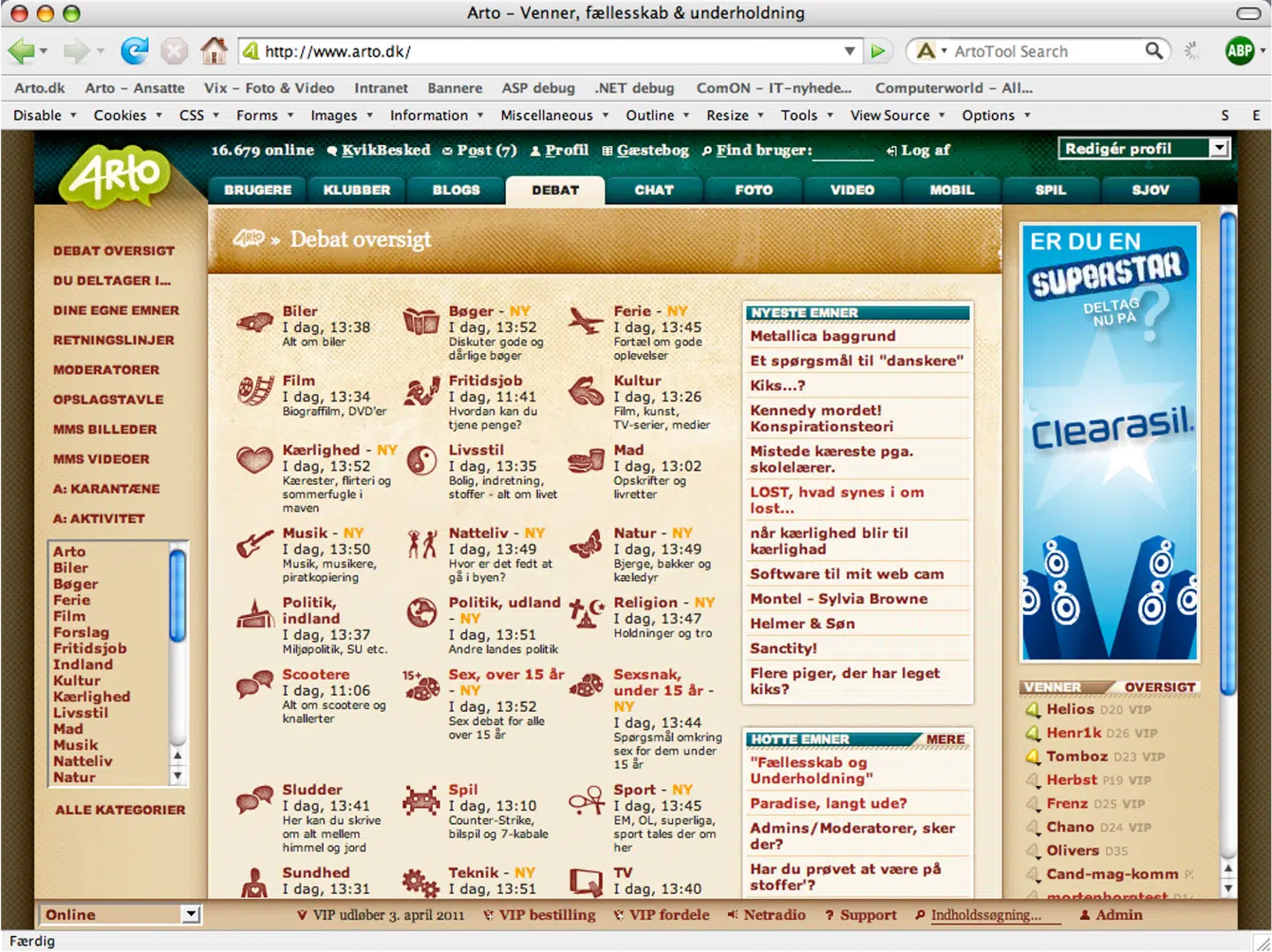Click the Find bruger input field
This screenshot has width=1272, height=952.
[x=843, y=151]
